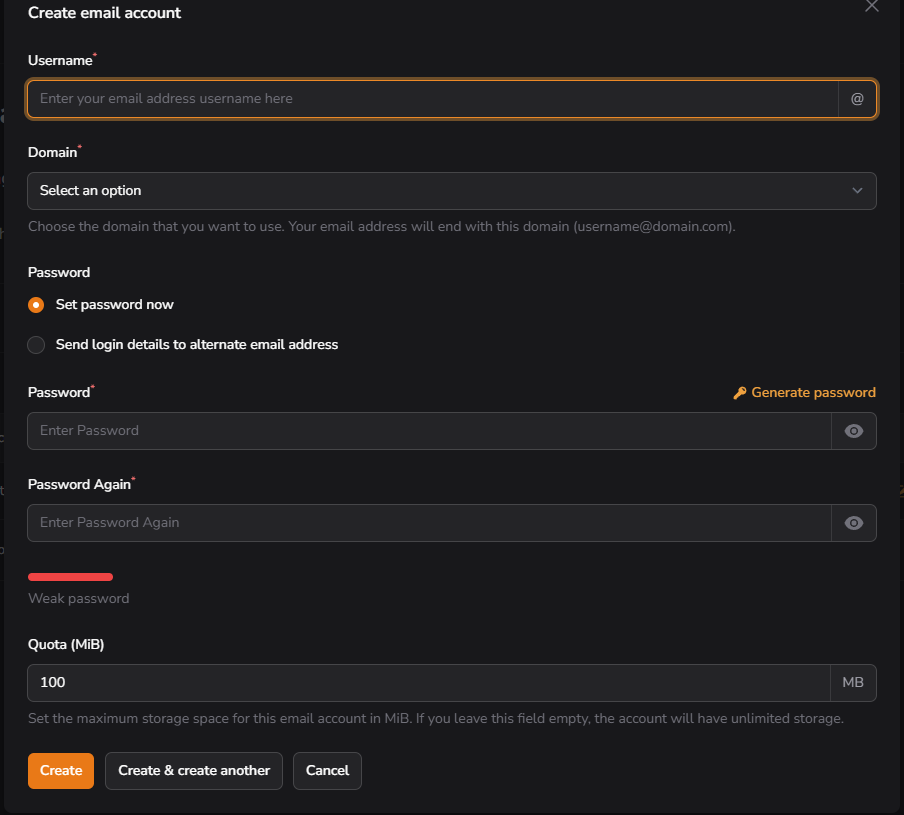
Task: Reveal the Password Again field contents
Action: click(x=853, y=522)
